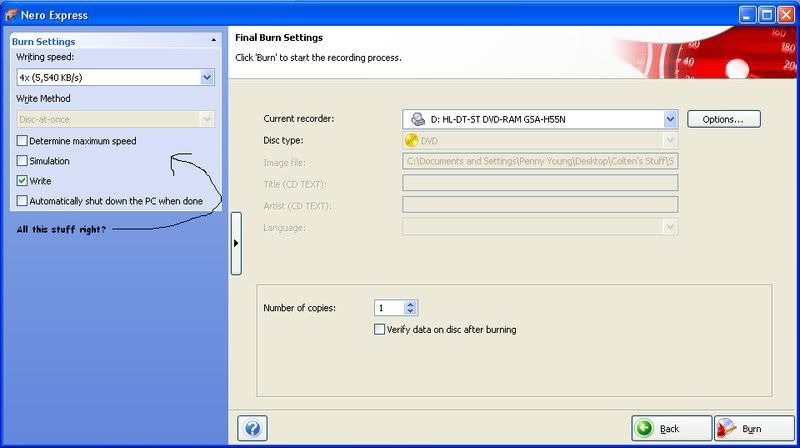Click the Burn button
This screenshot has width=800, height=448.
(754, 428)
